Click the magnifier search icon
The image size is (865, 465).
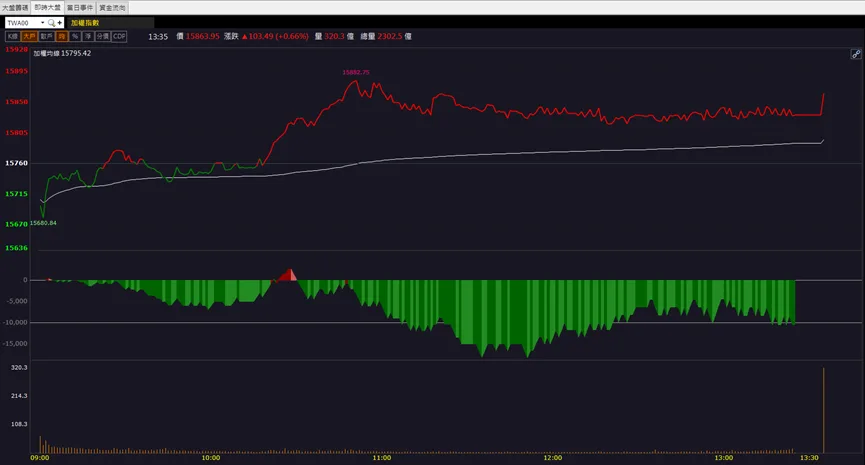(x=51, y=23)
